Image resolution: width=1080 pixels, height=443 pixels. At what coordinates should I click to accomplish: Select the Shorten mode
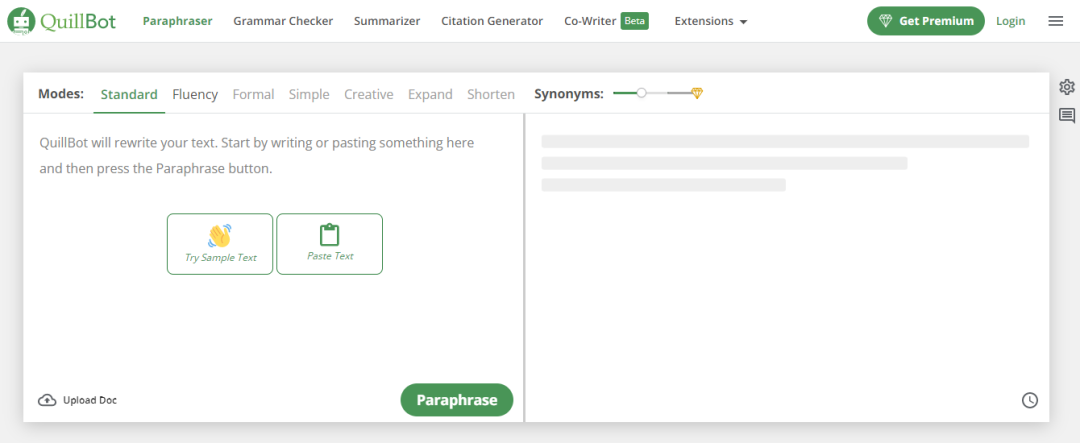491,94
